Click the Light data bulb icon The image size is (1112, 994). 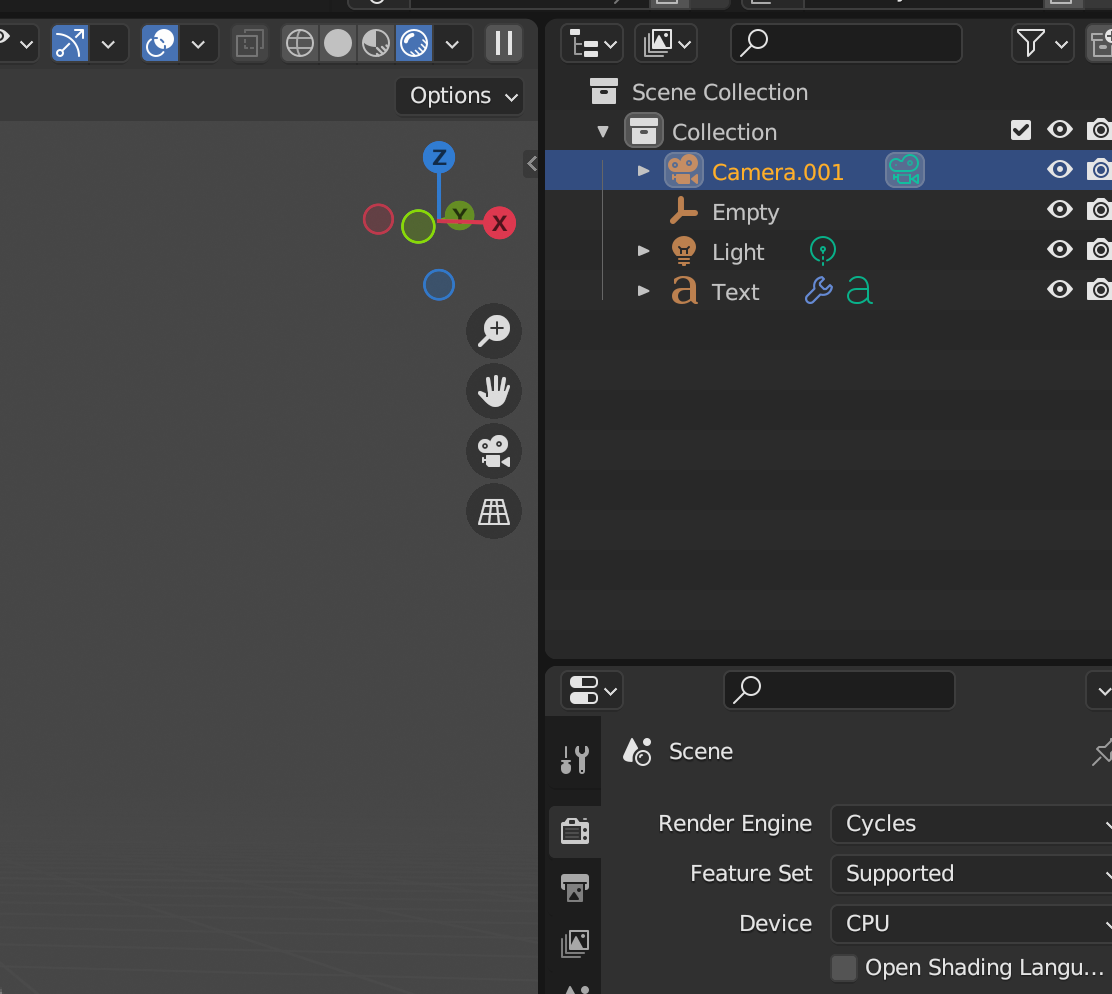click(823, 251)
